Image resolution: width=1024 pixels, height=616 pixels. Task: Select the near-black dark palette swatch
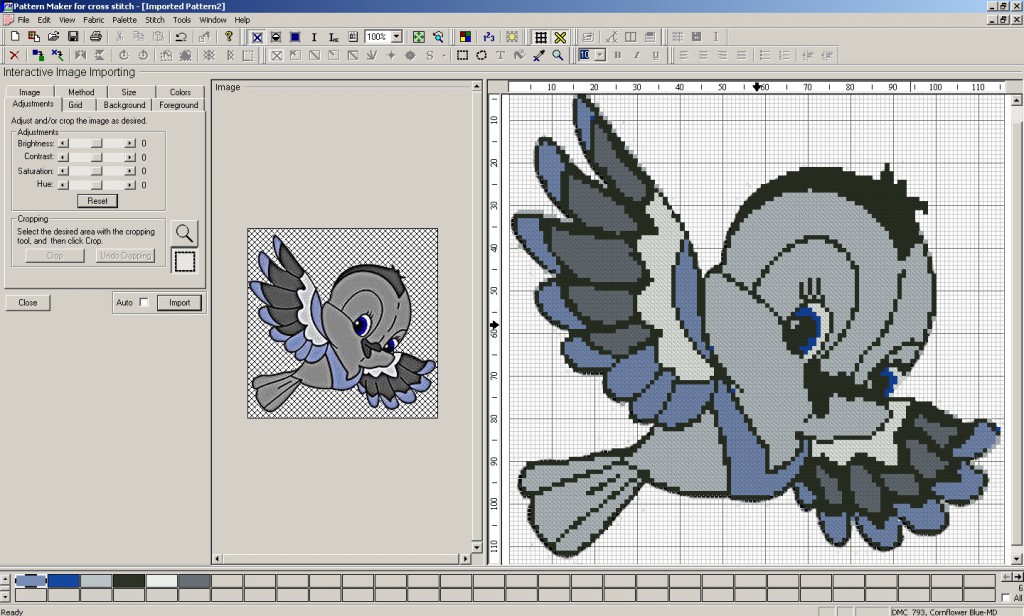click(129, 581)
